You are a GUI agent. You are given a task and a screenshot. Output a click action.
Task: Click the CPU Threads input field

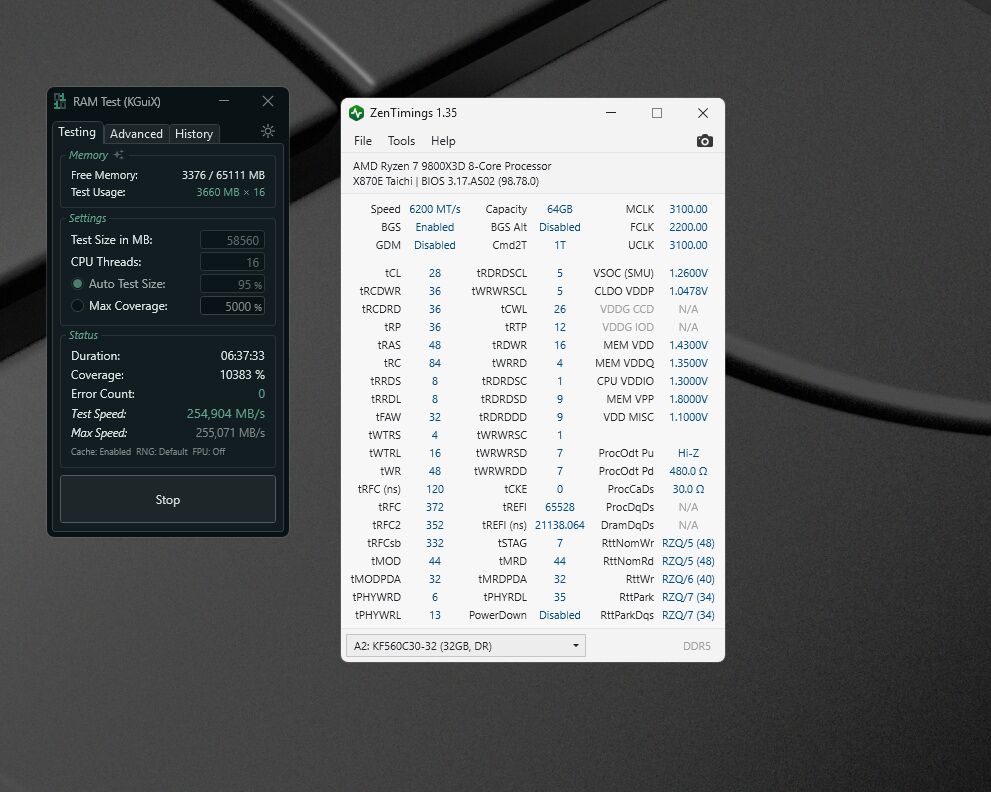(x=233, y=262)
